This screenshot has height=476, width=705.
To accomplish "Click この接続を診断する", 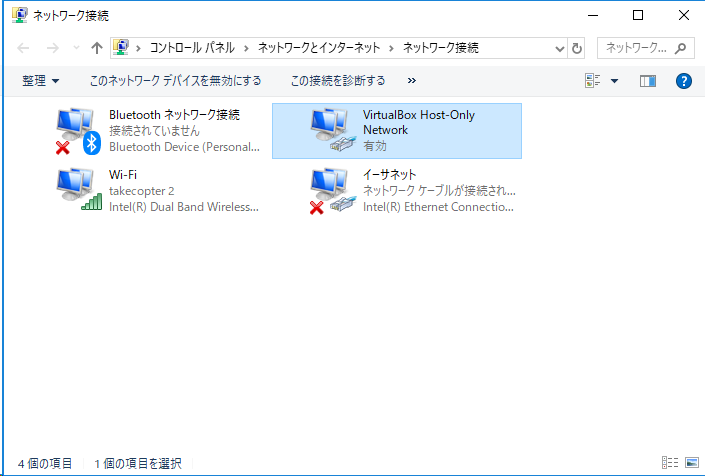I will tap(337, 81).
